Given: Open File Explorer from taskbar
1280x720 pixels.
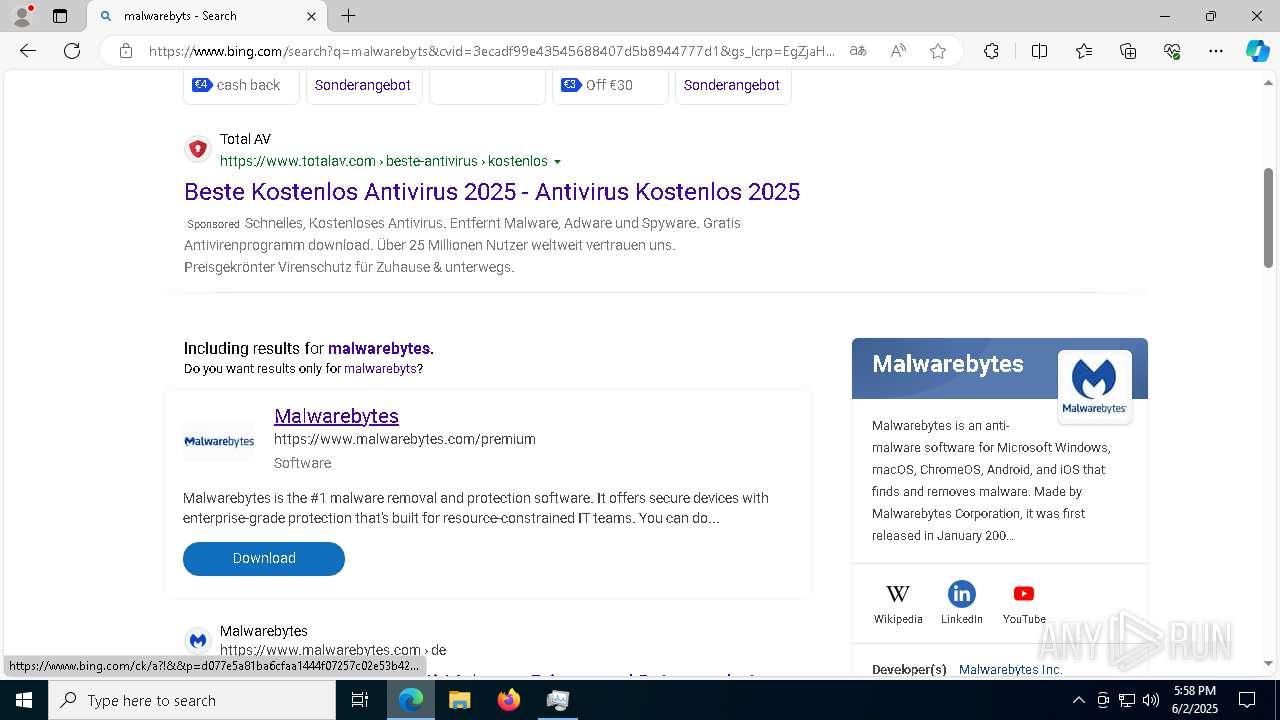Looking at the screenshot, I should pos(460,700).
